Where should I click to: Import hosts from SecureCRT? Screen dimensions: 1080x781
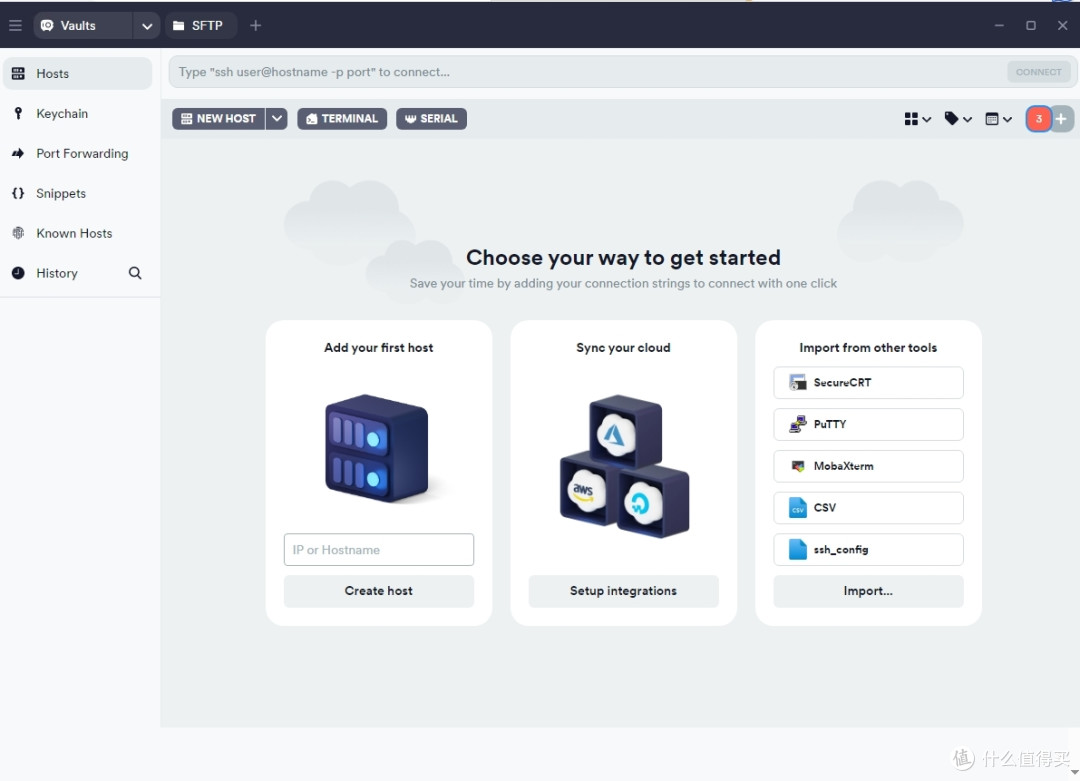pyautogui.click(x=869, y=382)
